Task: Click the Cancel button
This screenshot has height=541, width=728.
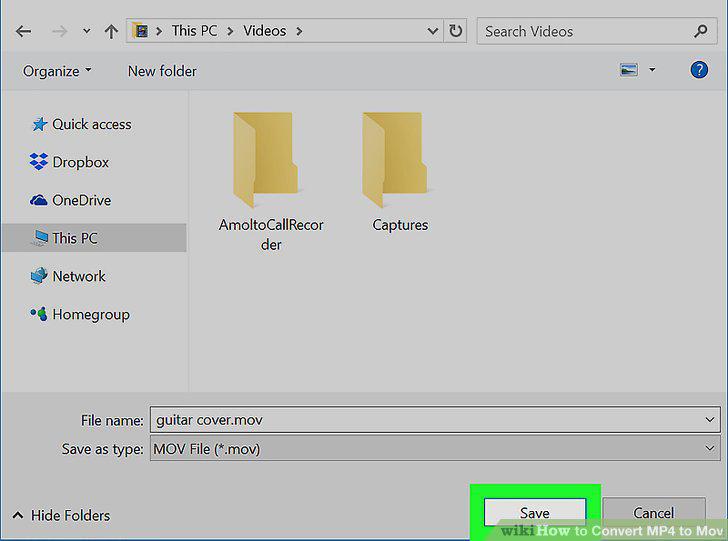Action: 654,513
